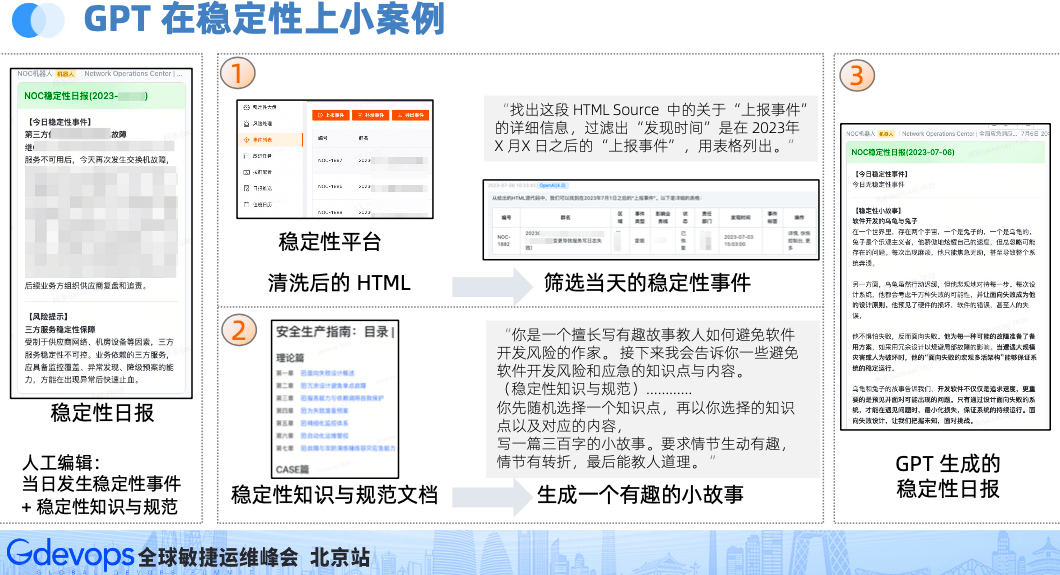Click the 安全生产指南：目录 title
The width and height of the screenshot is (1060, 575).
335,332
